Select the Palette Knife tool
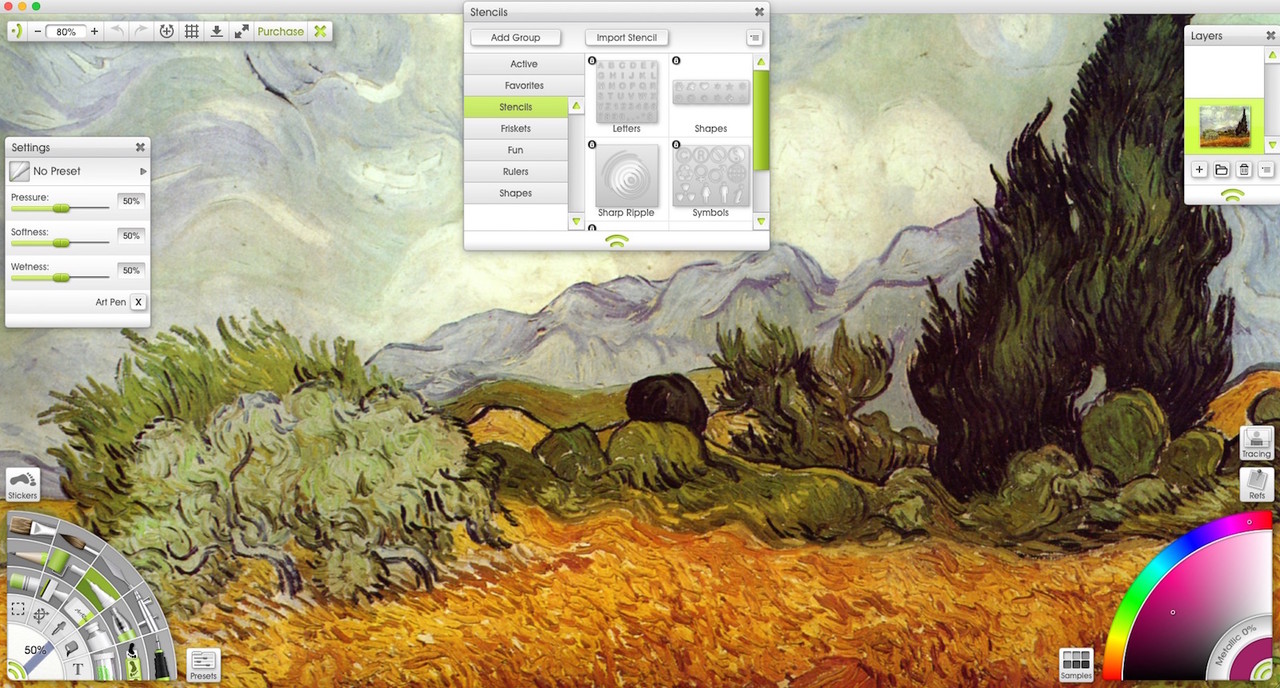This screenshot has height=688, width=1280. click(116, 568)
